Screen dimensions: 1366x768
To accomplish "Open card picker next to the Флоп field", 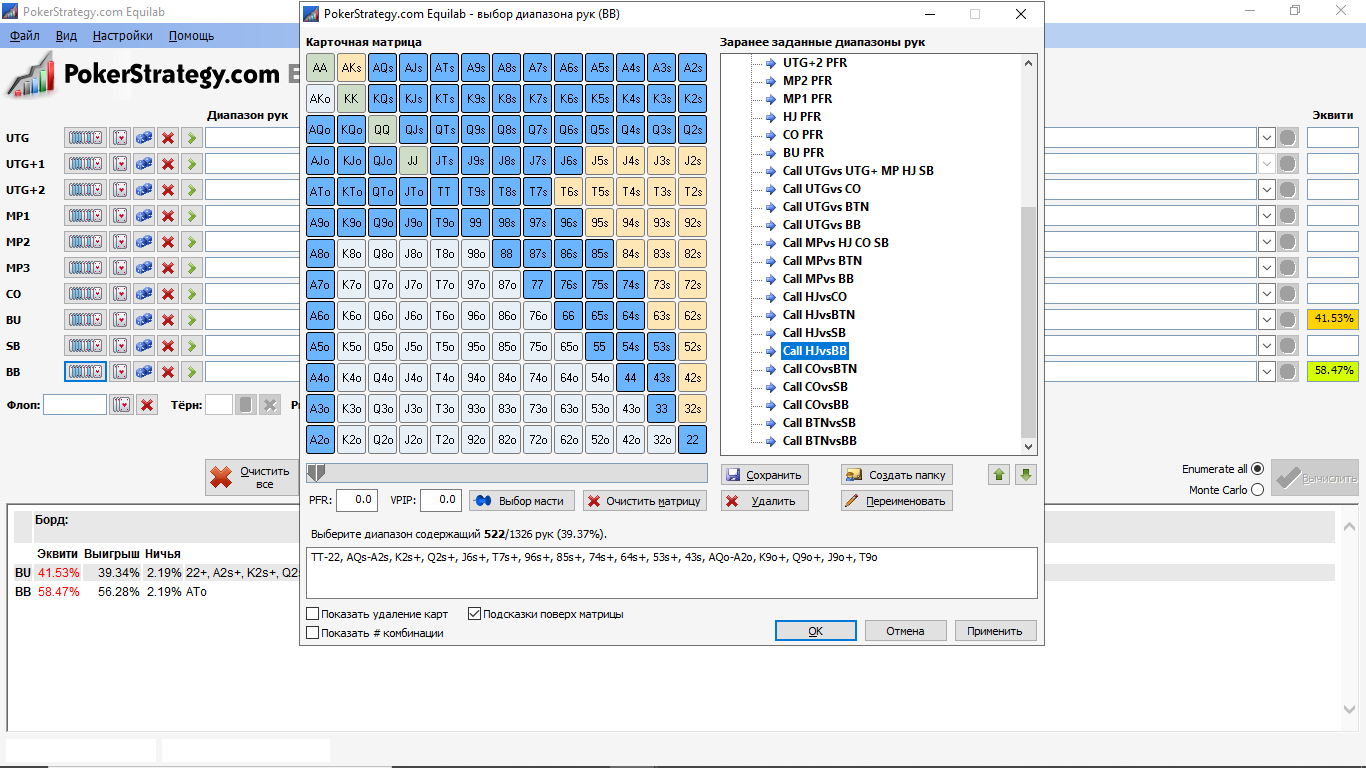I will tap(122, 405).
